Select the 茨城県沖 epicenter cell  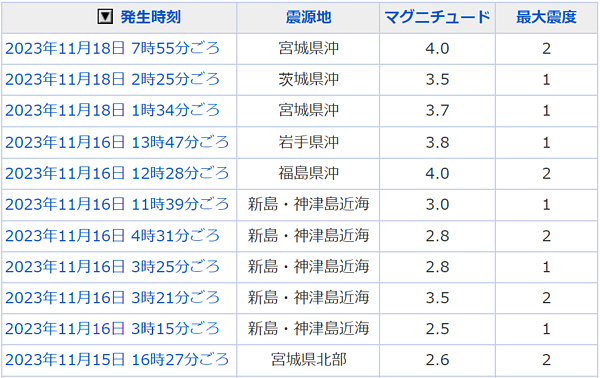[x=308, y=80]
